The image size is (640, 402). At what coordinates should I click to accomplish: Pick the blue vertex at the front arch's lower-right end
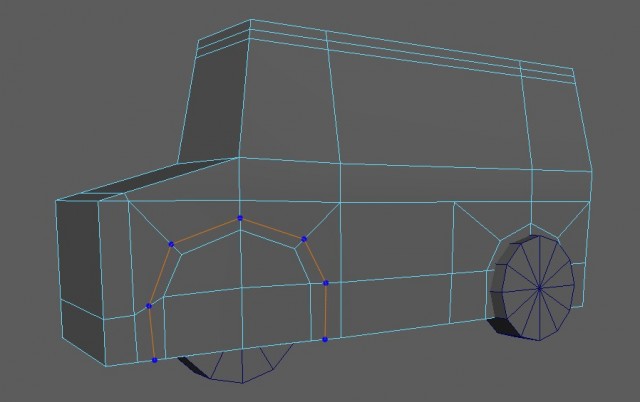point(325,340)
